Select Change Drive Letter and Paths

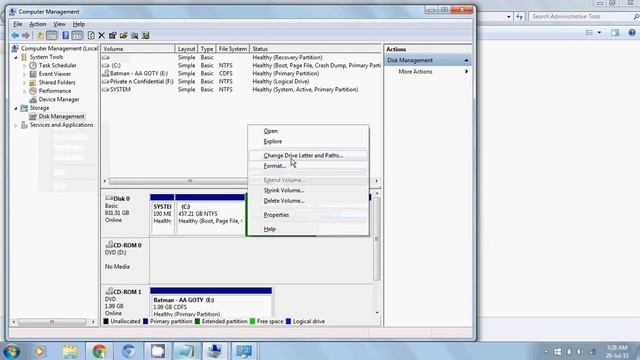(x=308, y=156)
